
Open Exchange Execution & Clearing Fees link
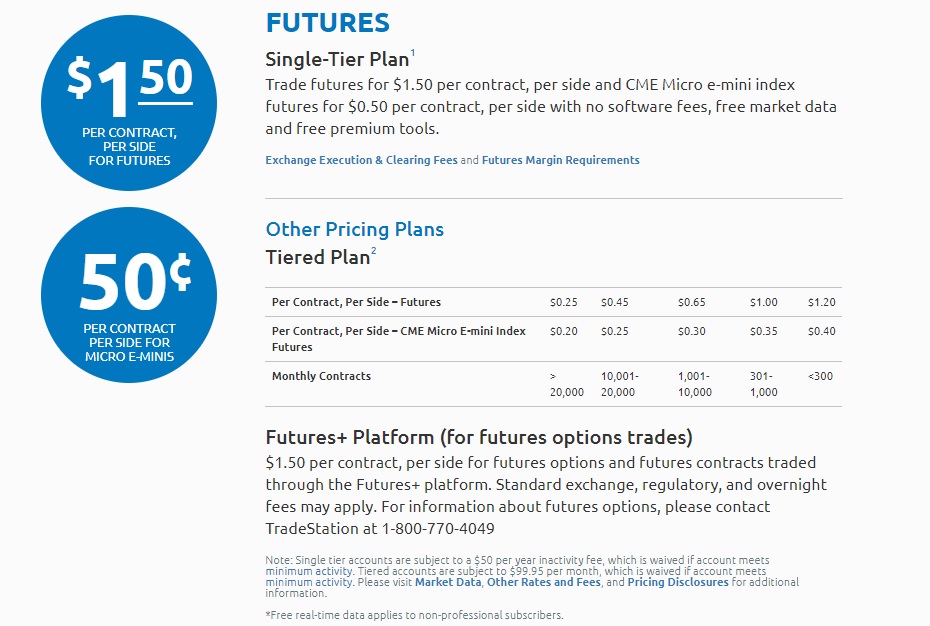361,160
